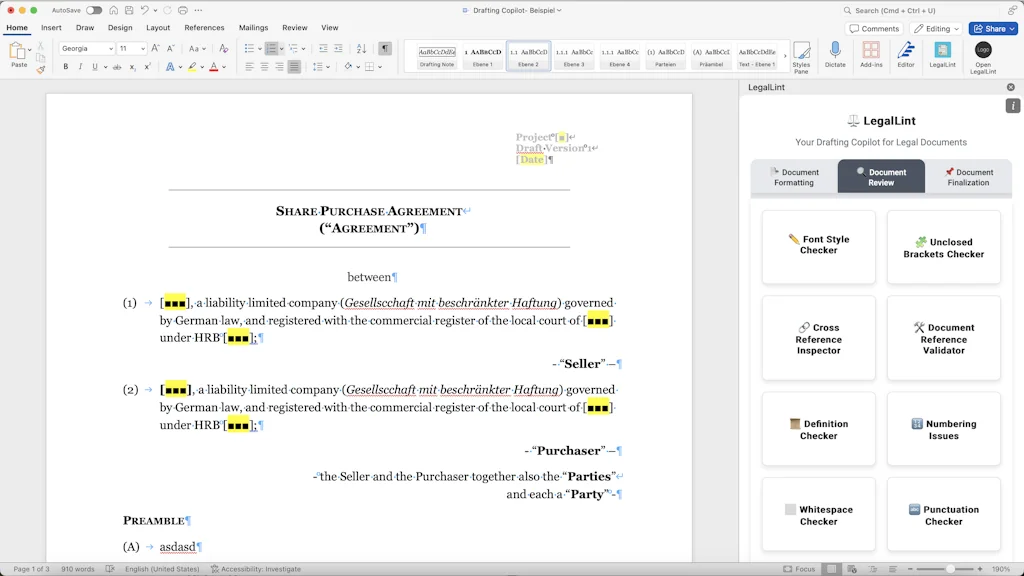This screenshot has width=1024, height=576.
Task: Run the Unclosed Brackets Checker
Action: [943, 246]
